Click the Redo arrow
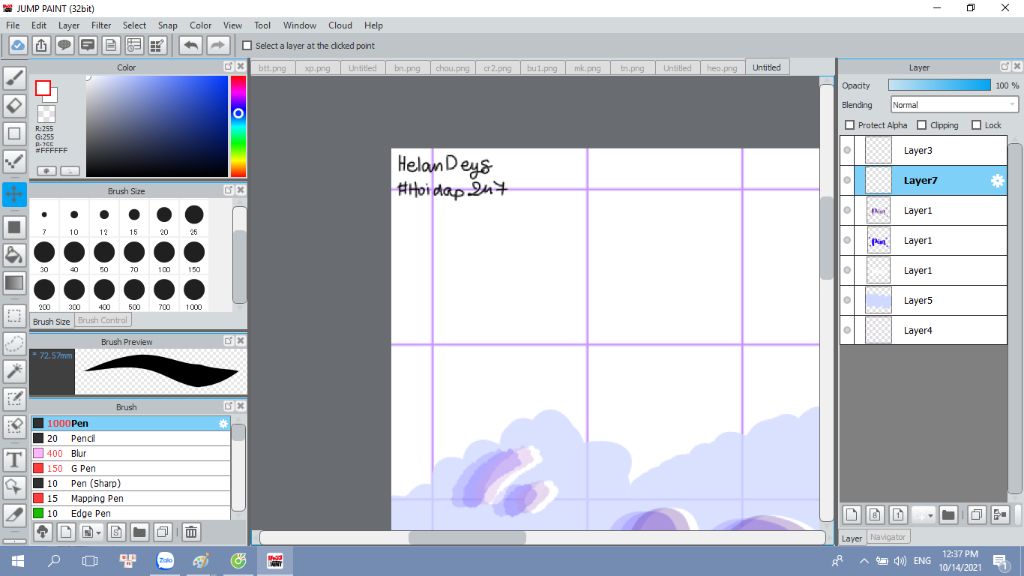 click(x=218, y=45)
